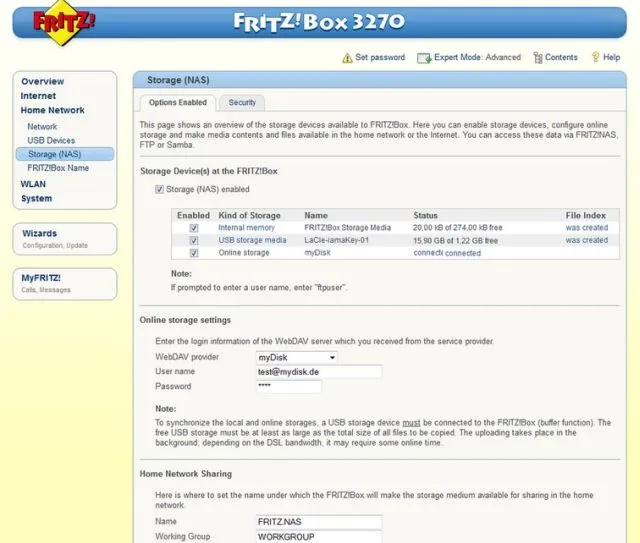The image size is (640, 543).
Task: Click the myDisk name cell
Action: tap(317, 253)
